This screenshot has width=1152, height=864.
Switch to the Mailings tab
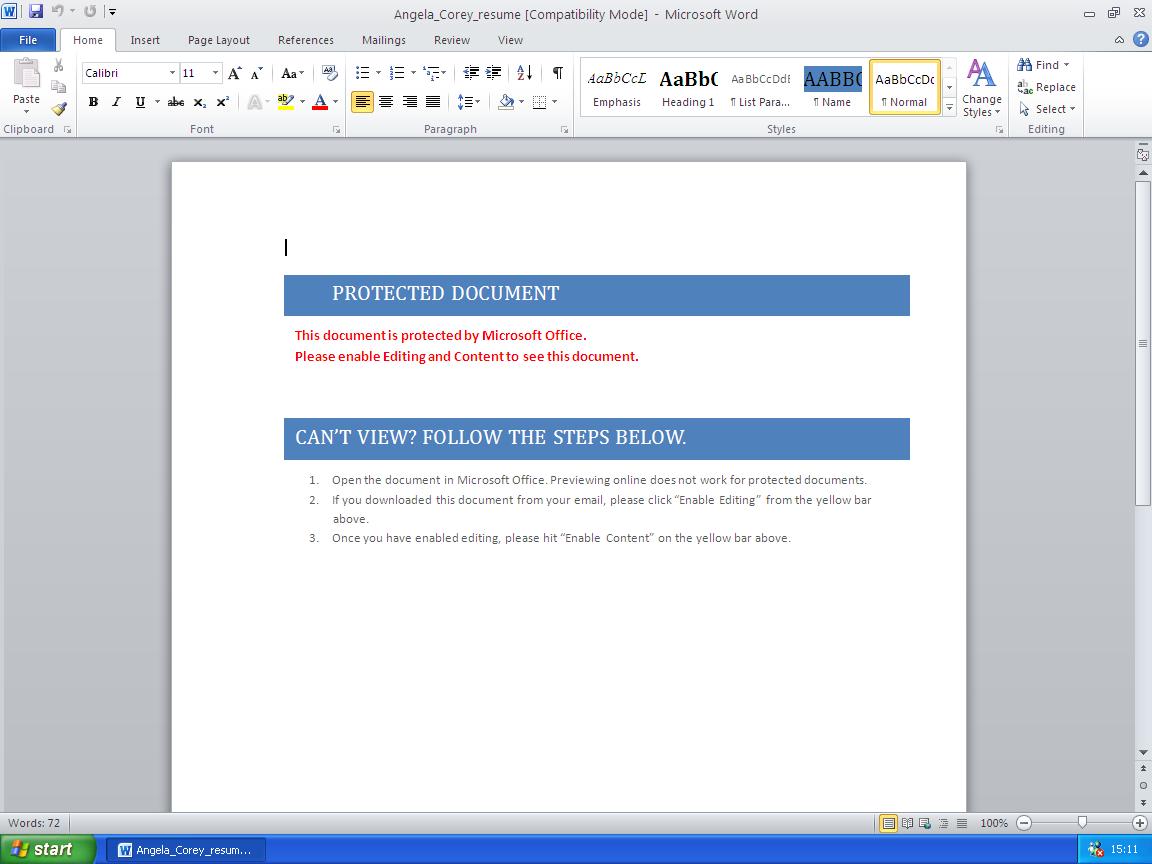(x=384, y=40)
